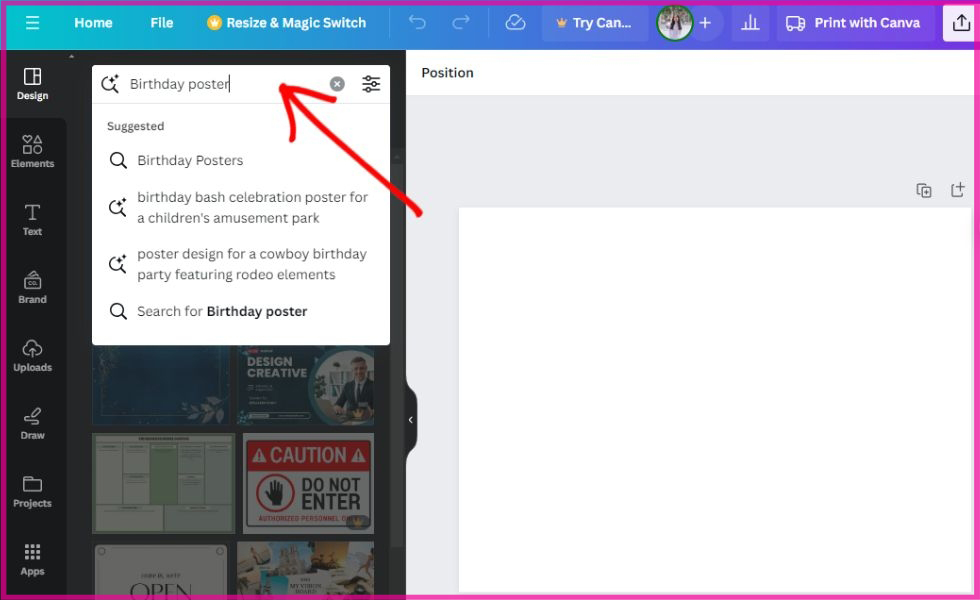Click the Position button
The width and height of the screenshot is (980, 600).
[448, 72]
